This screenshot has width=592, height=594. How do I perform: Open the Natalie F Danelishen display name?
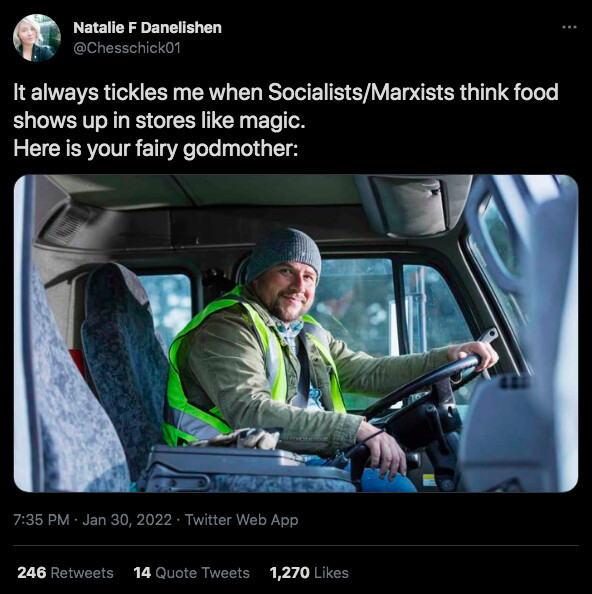tap(147, 28)
